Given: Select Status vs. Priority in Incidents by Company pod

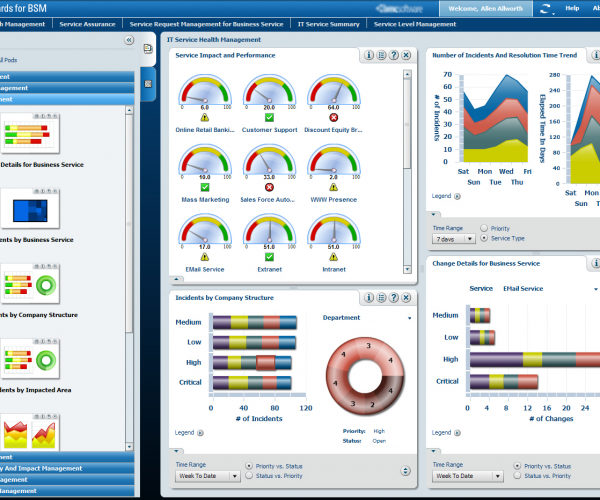Looking at the screenshot, I should pos(249,476).
